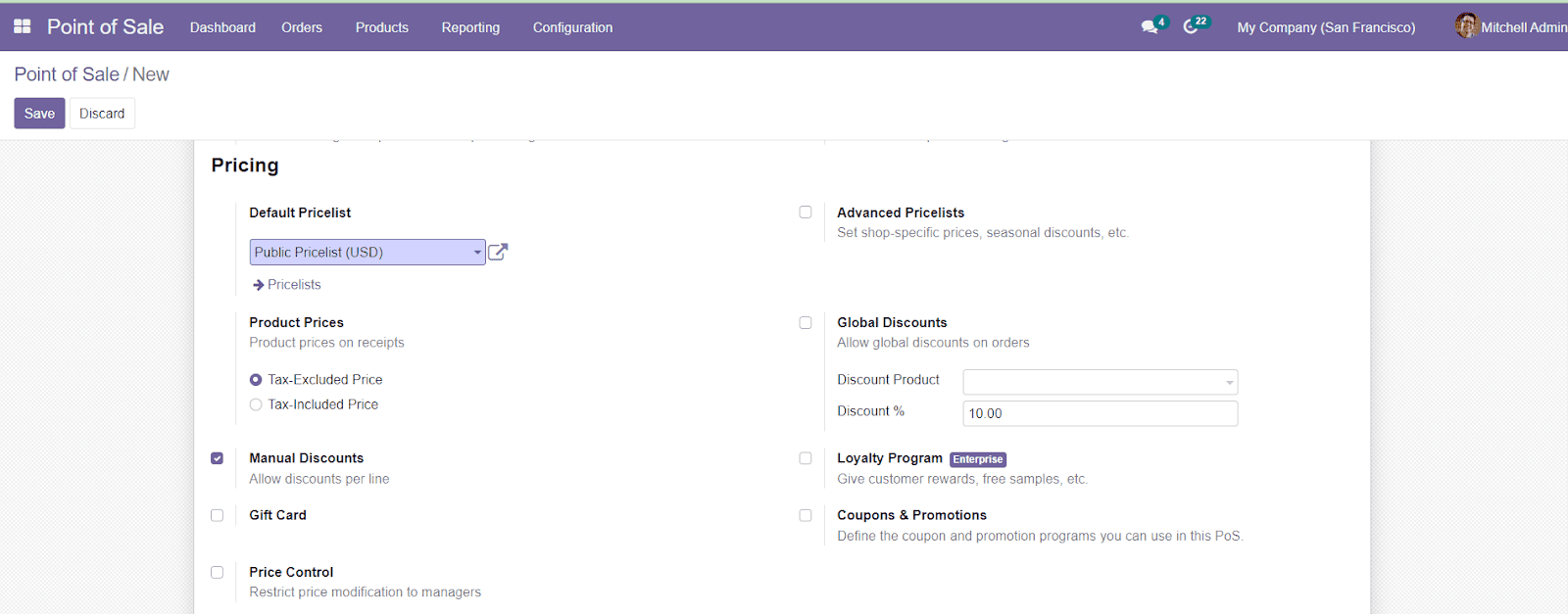This screenshot has height=614, width=1568.
Task: Follow the Pricelists link
Action: click(x=294, y=285)
